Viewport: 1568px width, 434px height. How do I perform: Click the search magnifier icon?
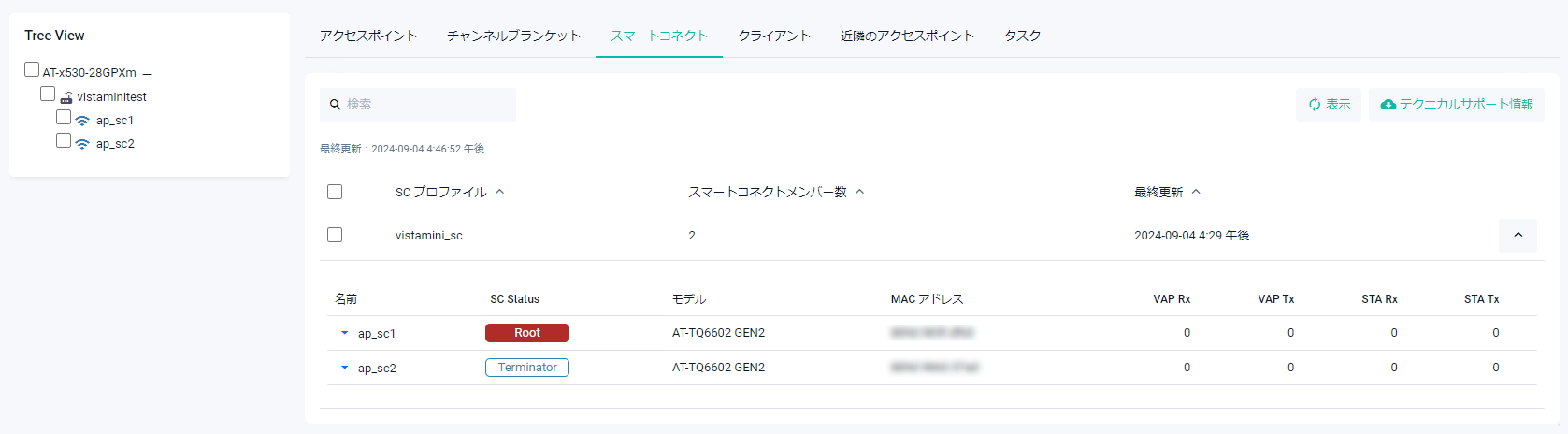335,105
